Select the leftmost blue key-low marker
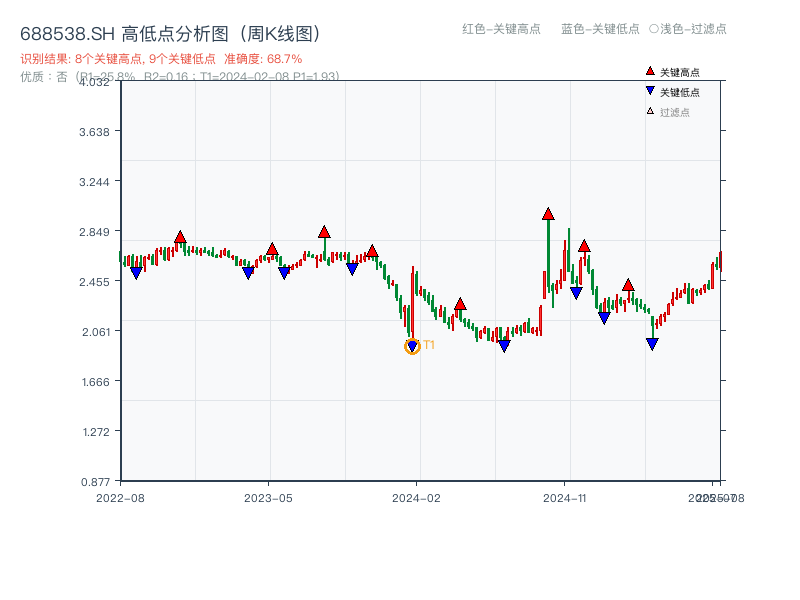 [x=136, y=273]
